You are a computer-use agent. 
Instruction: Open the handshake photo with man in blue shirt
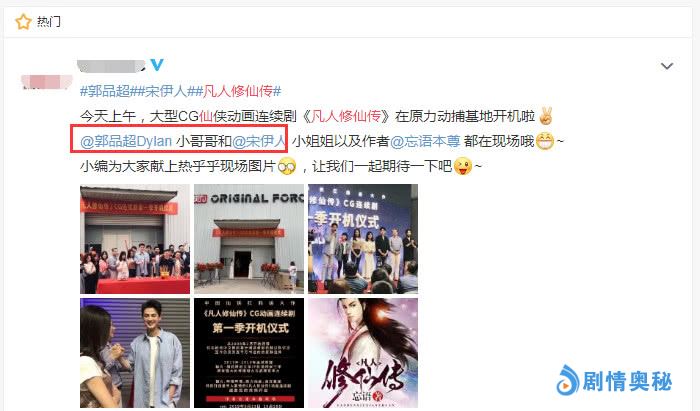(x=135, y=353)
